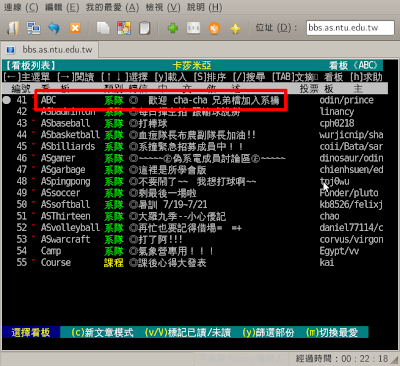Click the [→]閱讀 shortcut hint

click(75, 77)
